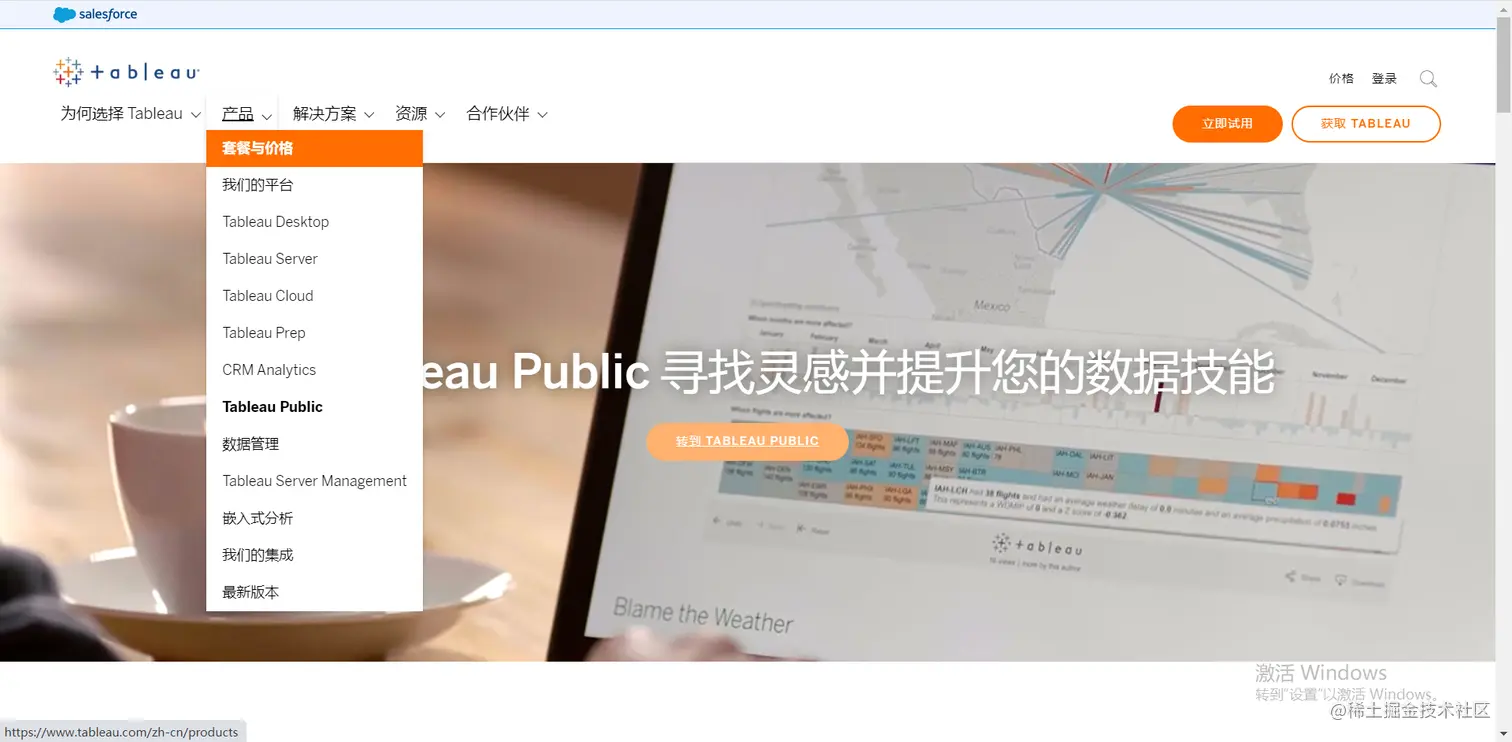This screenshot has width=1512, height=742.
Task: Choose Tableau Prep from the menu
Action: pos(314,333)
